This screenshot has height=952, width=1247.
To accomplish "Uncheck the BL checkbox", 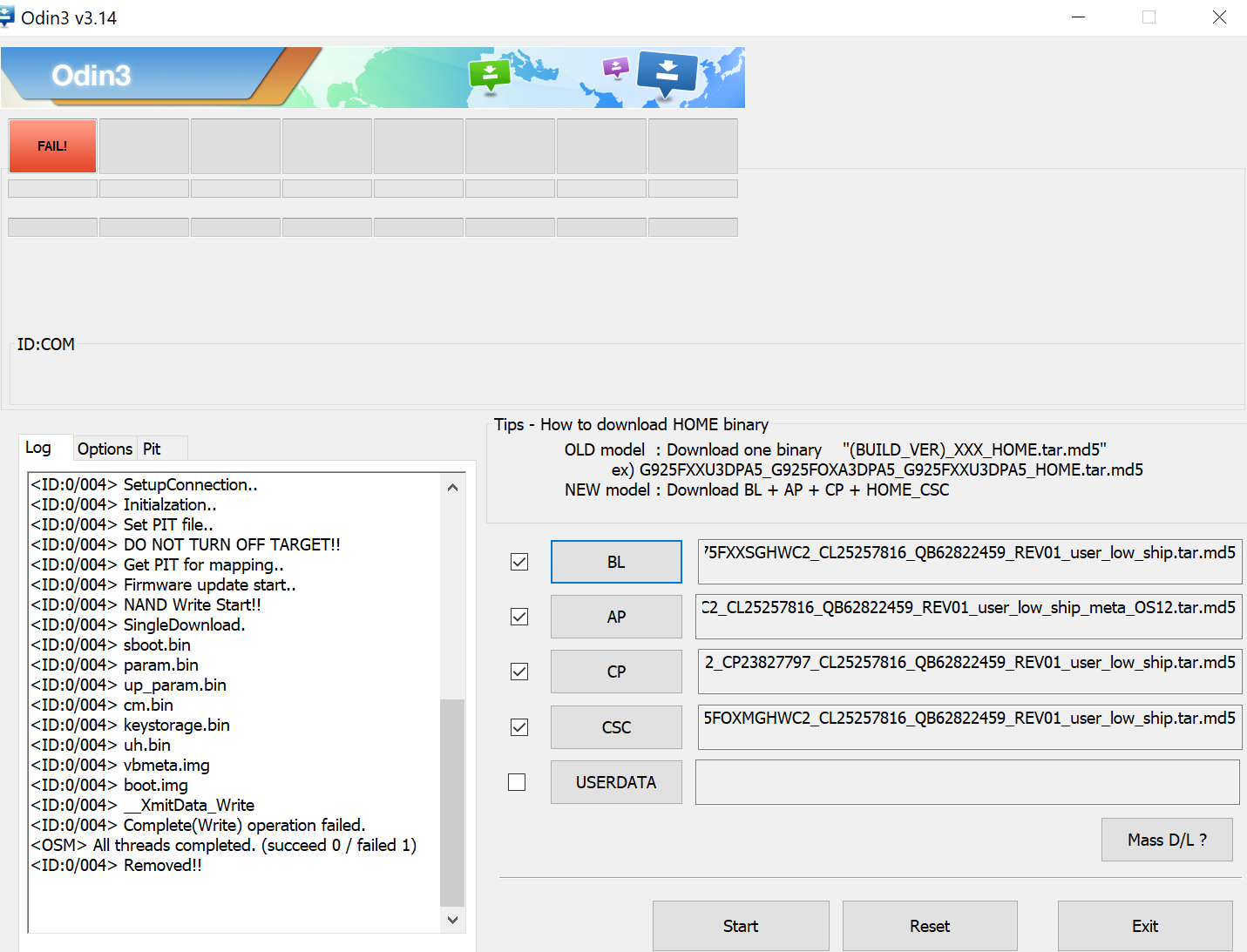I will [519, 562].
